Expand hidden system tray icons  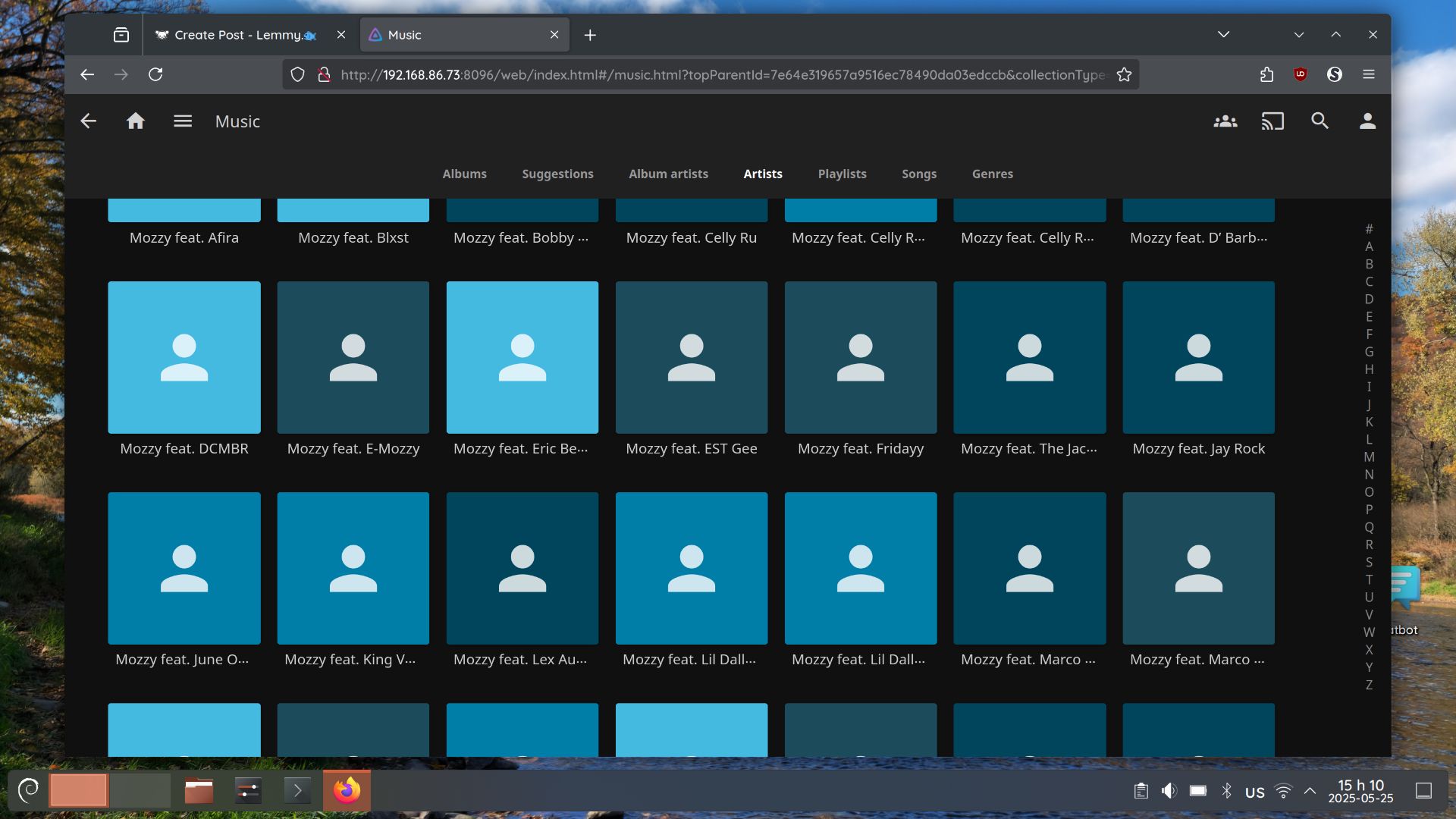click(1310, 791)
